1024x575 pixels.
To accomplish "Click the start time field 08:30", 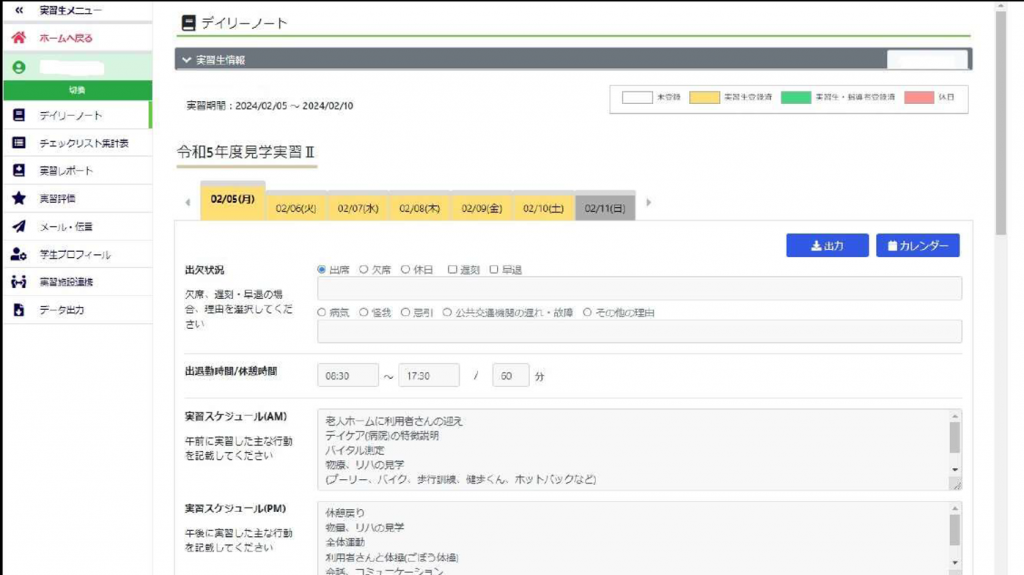I will 347,376.
